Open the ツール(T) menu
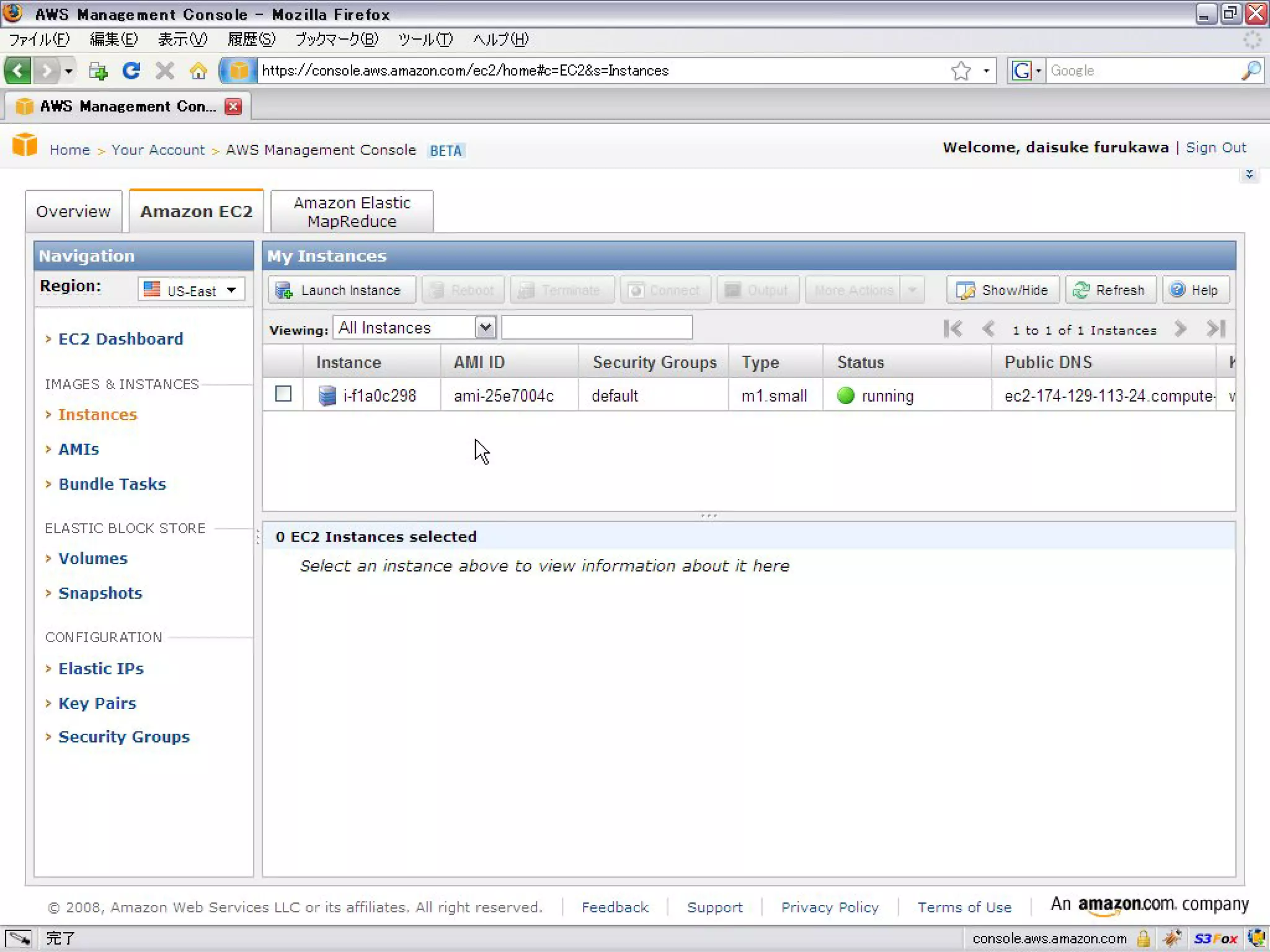1270x952 pixels. click(425, 40)
